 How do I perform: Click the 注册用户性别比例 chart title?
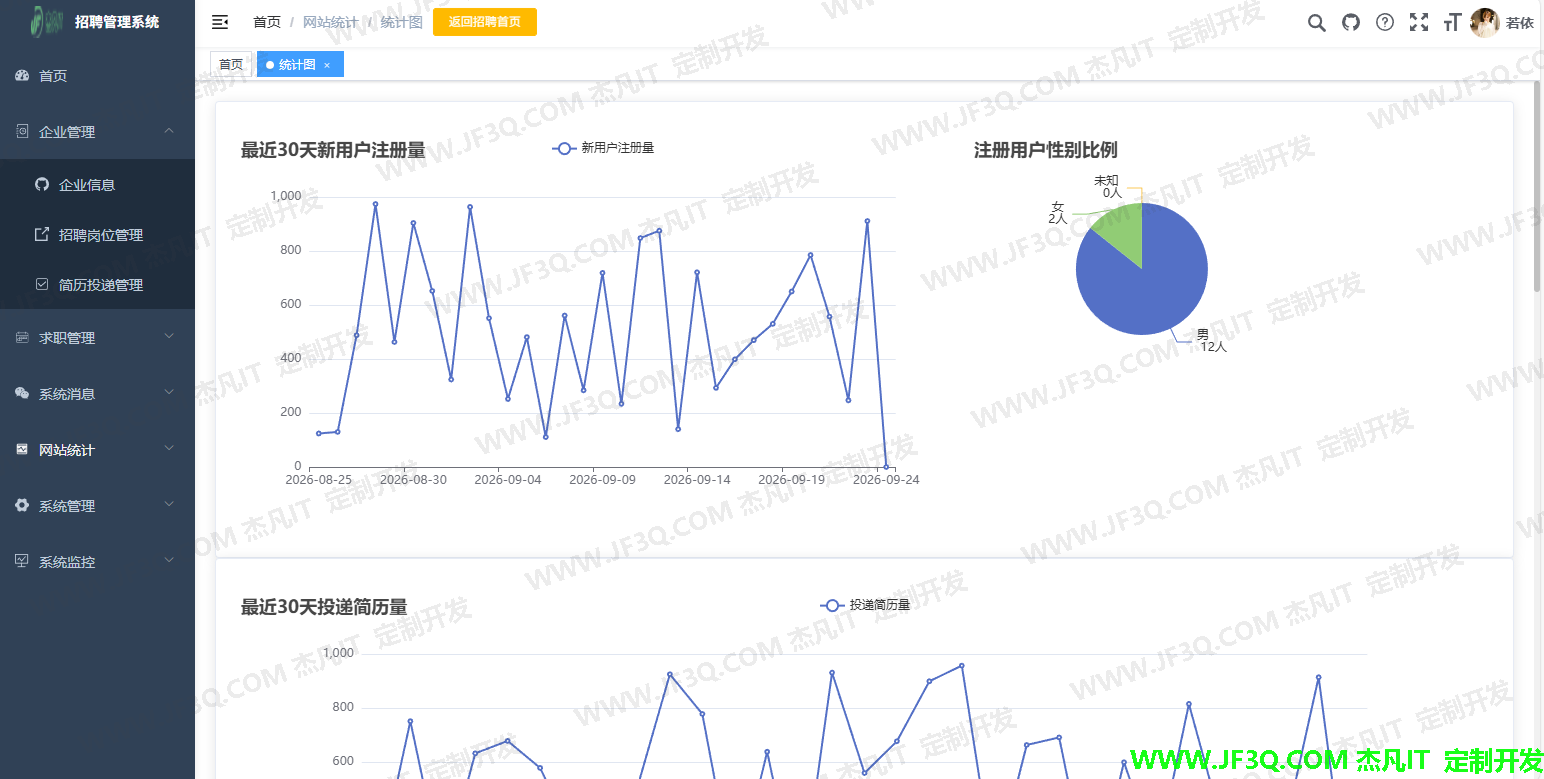(1046, 150)
